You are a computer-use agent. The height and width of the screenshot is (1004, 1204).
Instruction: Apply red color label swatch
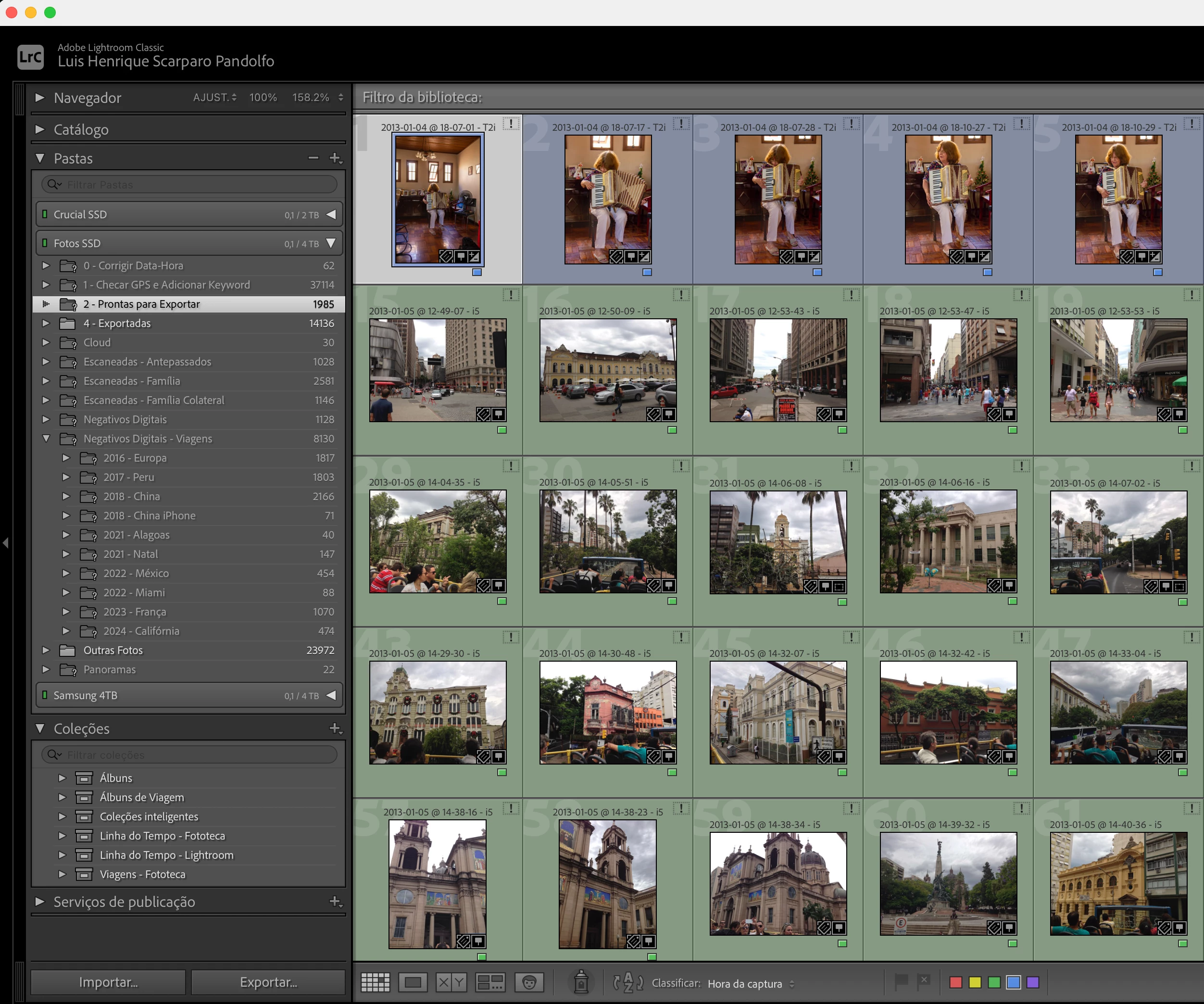click(955, 982)
